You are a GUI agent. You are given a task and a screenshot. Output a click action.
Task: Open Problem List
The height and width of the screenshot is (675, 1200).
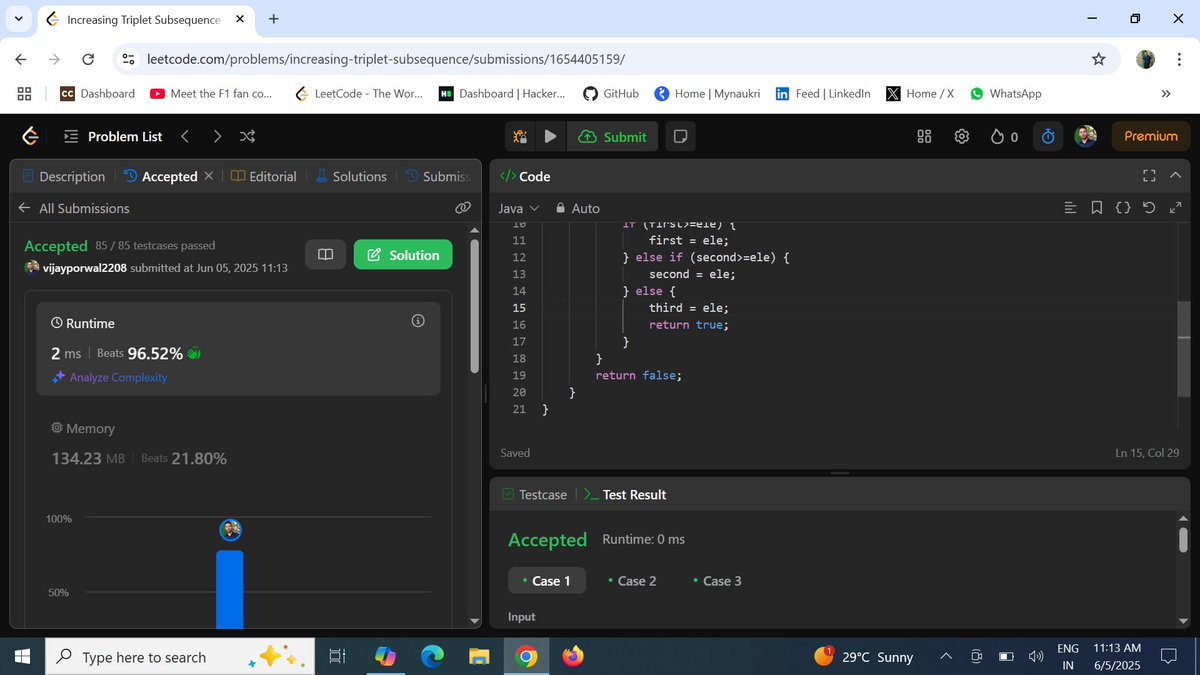[x=113, y=136]
